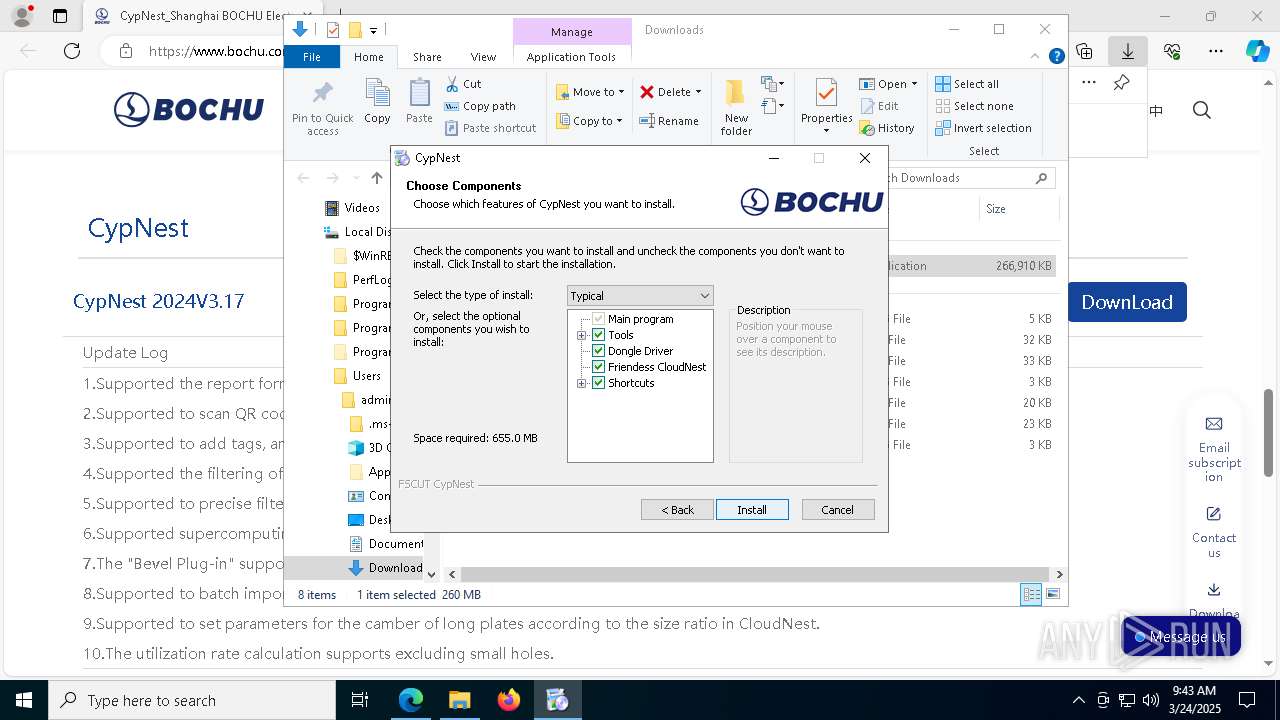Click Copy path in the ribbon

[x=480, y=106]
